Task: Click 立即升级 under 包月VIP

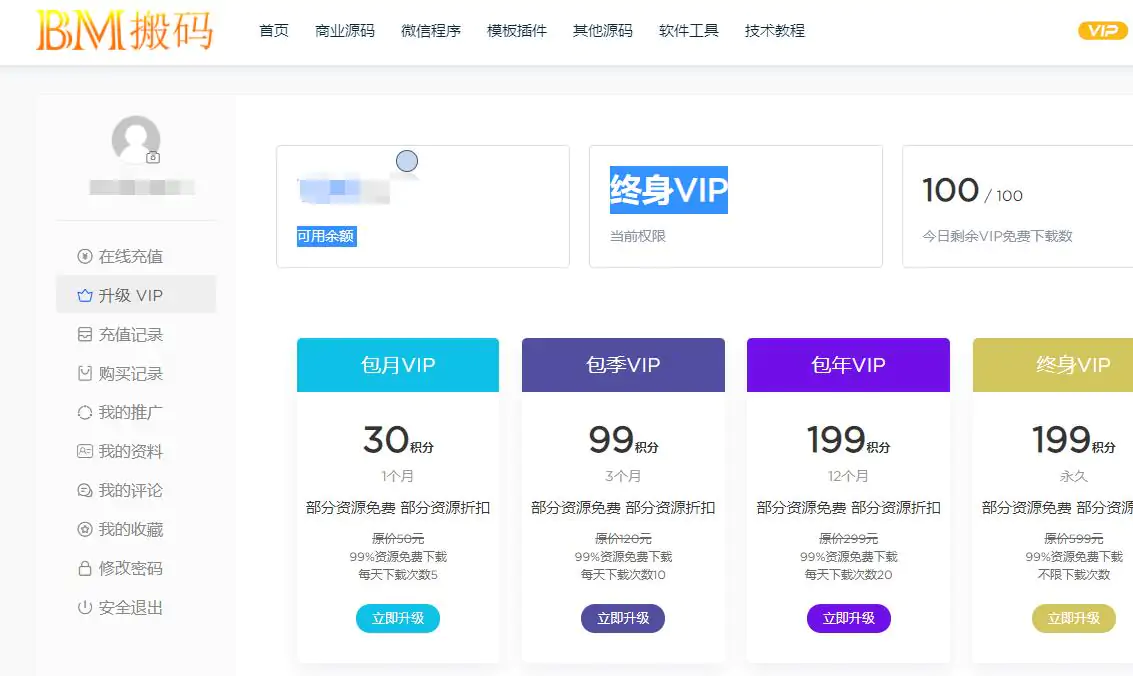Action: pyautogui.click(x=397, y=618)
